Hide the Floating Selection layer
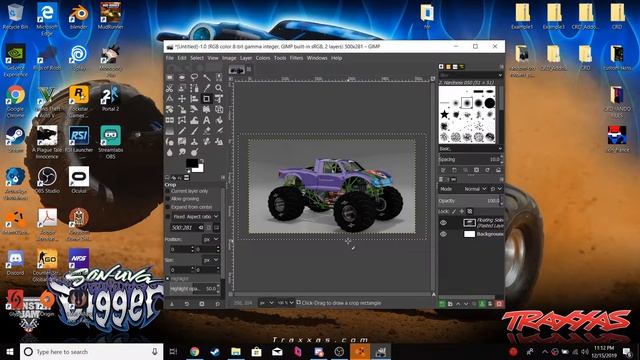The width and height of the screenshot is (640, 360). coord(443,222)
